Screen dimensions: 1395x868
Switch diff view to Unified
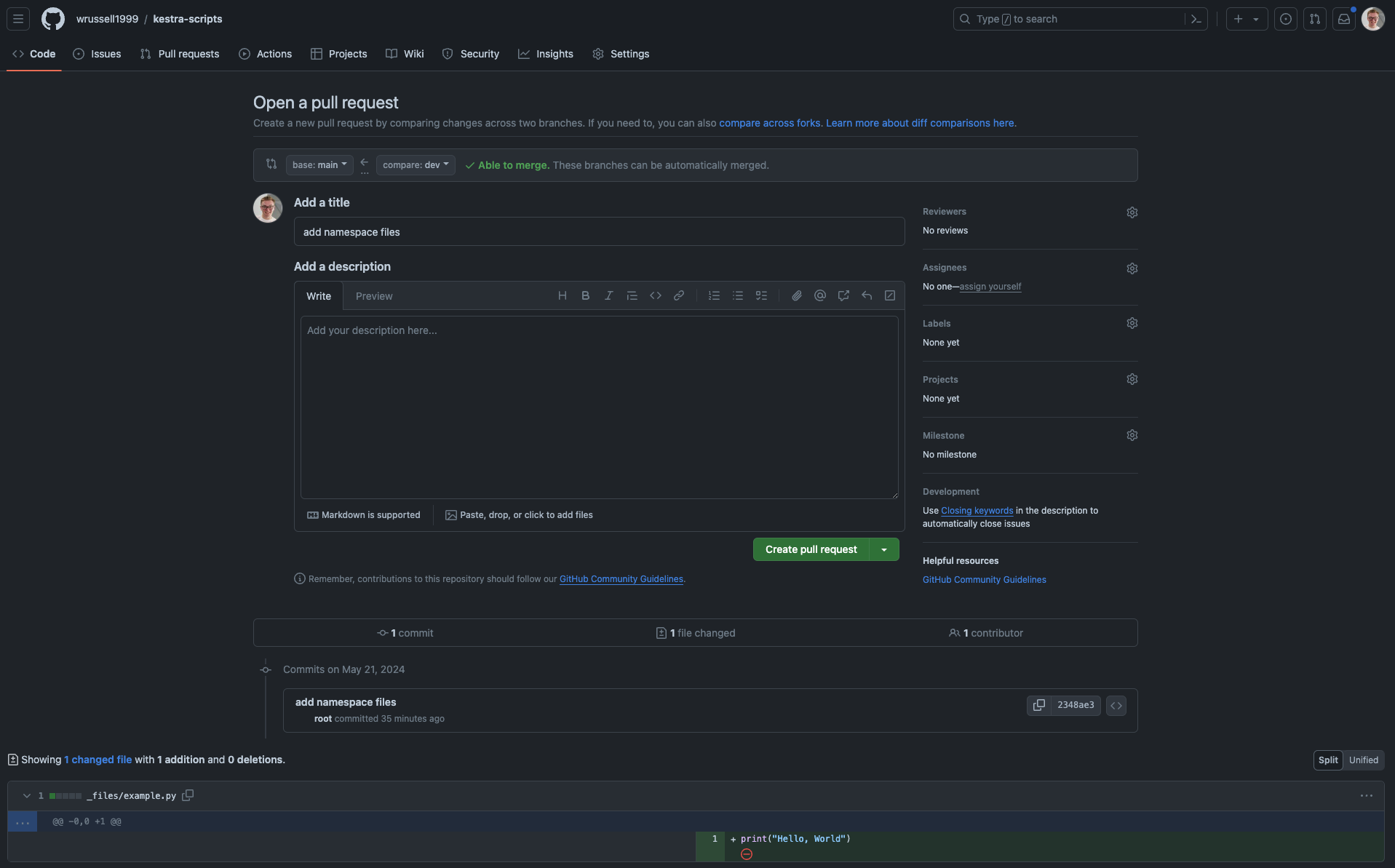click(1363, 760)
